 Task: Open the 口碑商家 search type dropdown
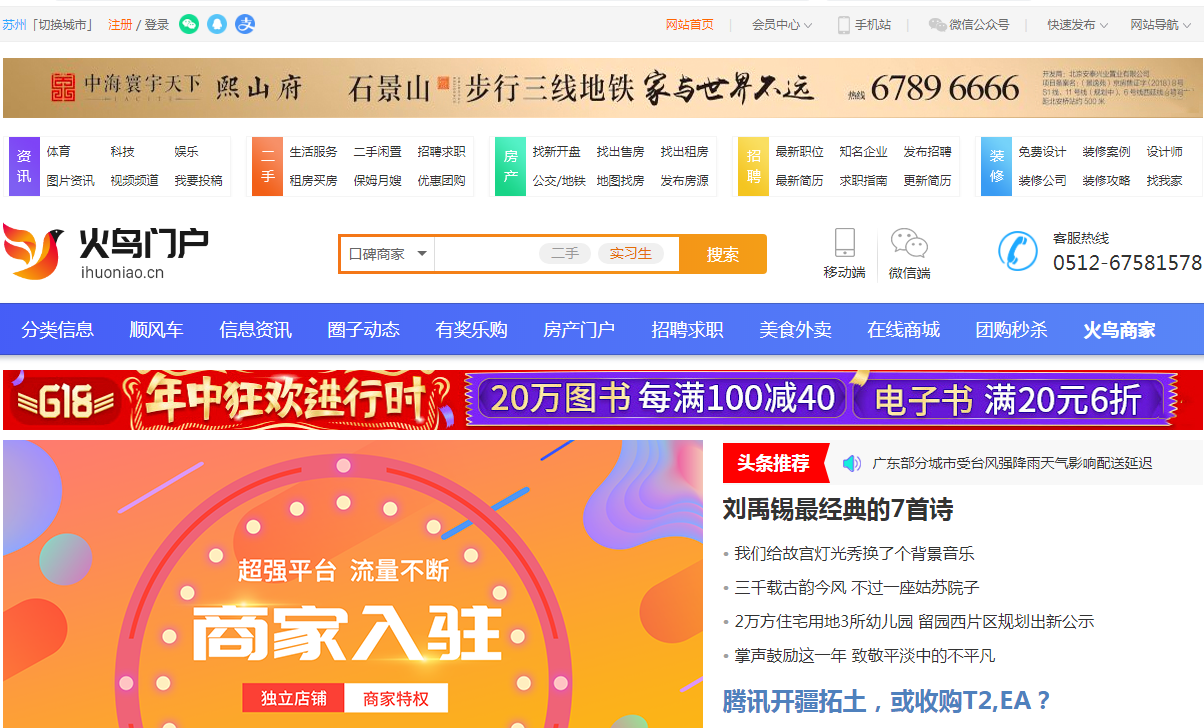point(387,254)
